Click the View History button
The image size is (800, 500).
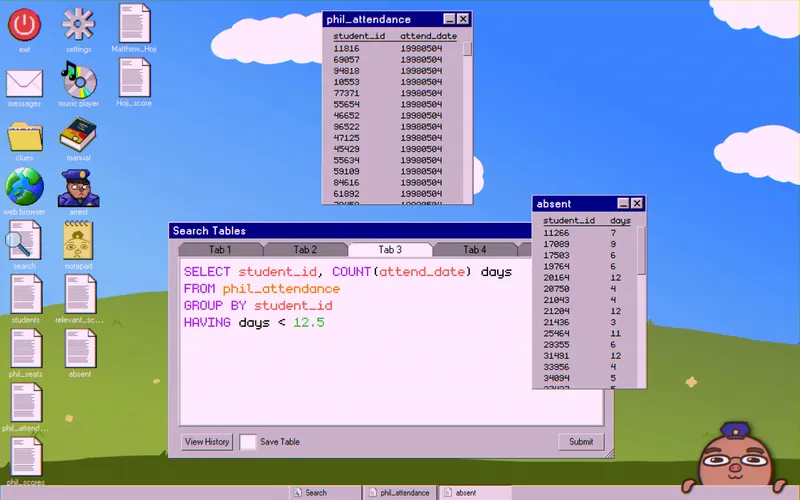click(x=207, y=442)
